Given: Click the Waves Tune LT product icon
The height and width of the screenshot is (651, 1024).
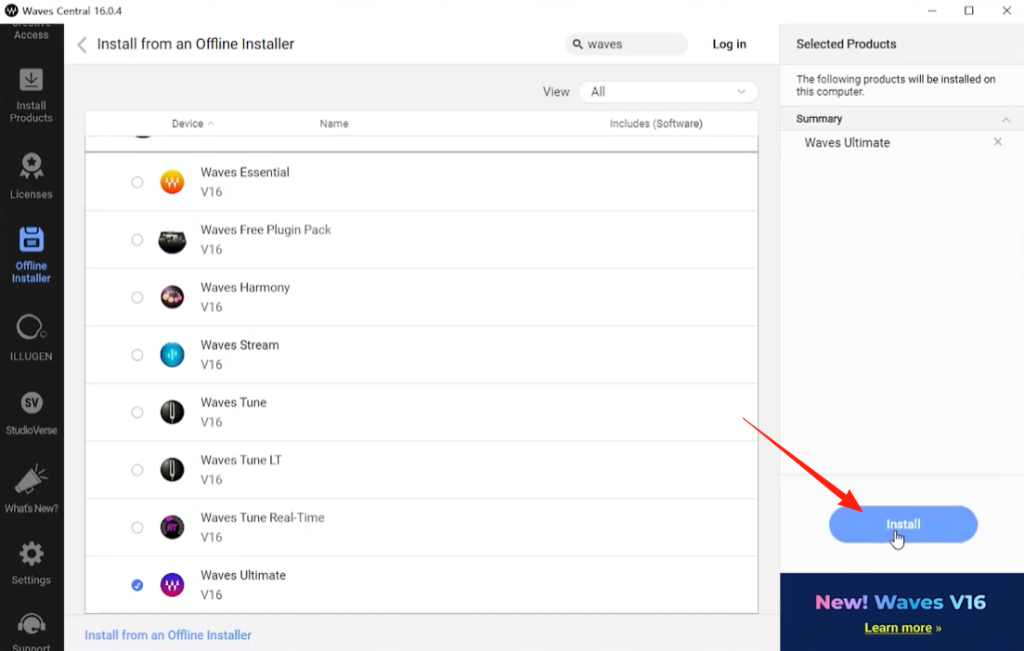Looking at the screenshot, I should click(172, 469).
